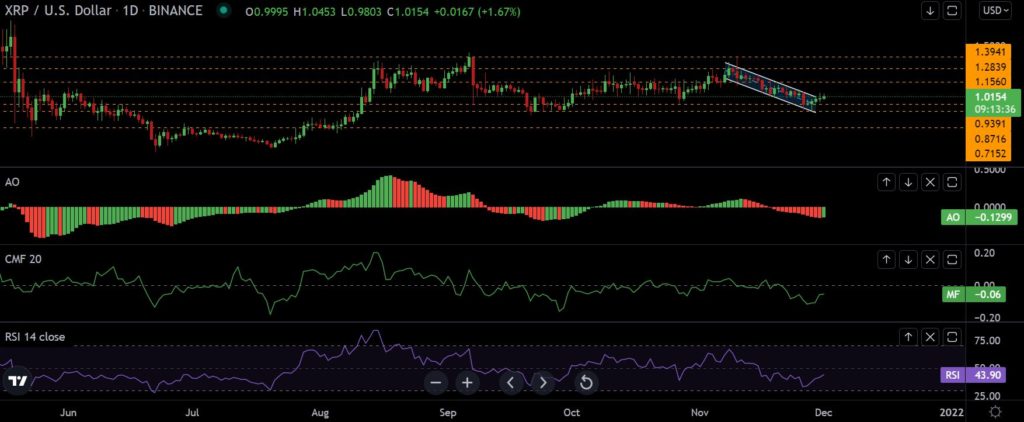Click the 1.1560 price level label
The width and height of the screenshot is (1024, 422).
[989, 82]
